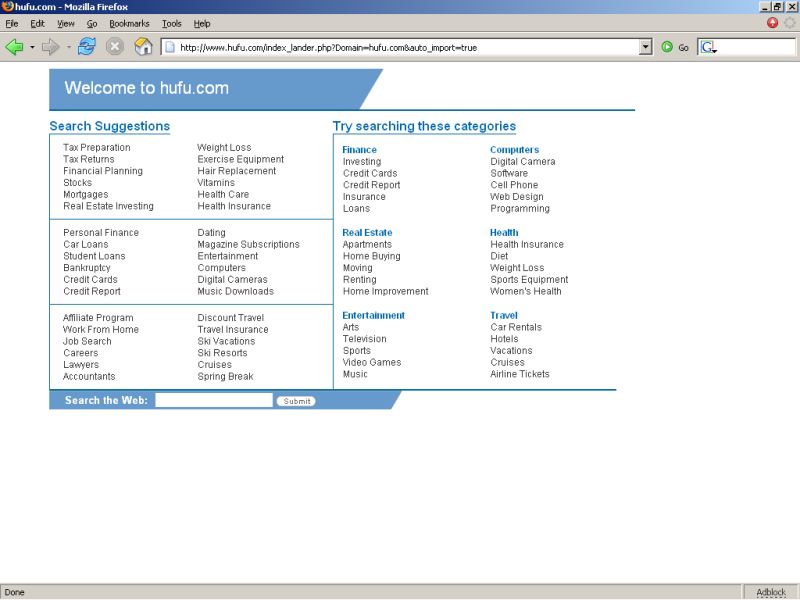
Task: Open the Tax Preparation link
Action: pyautogui.click(x=96, y=148)
